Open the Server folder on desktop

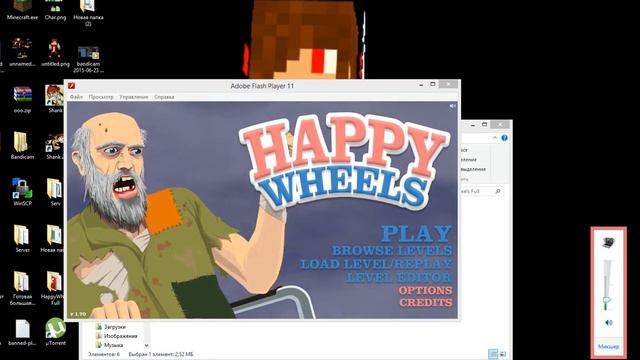22,238
